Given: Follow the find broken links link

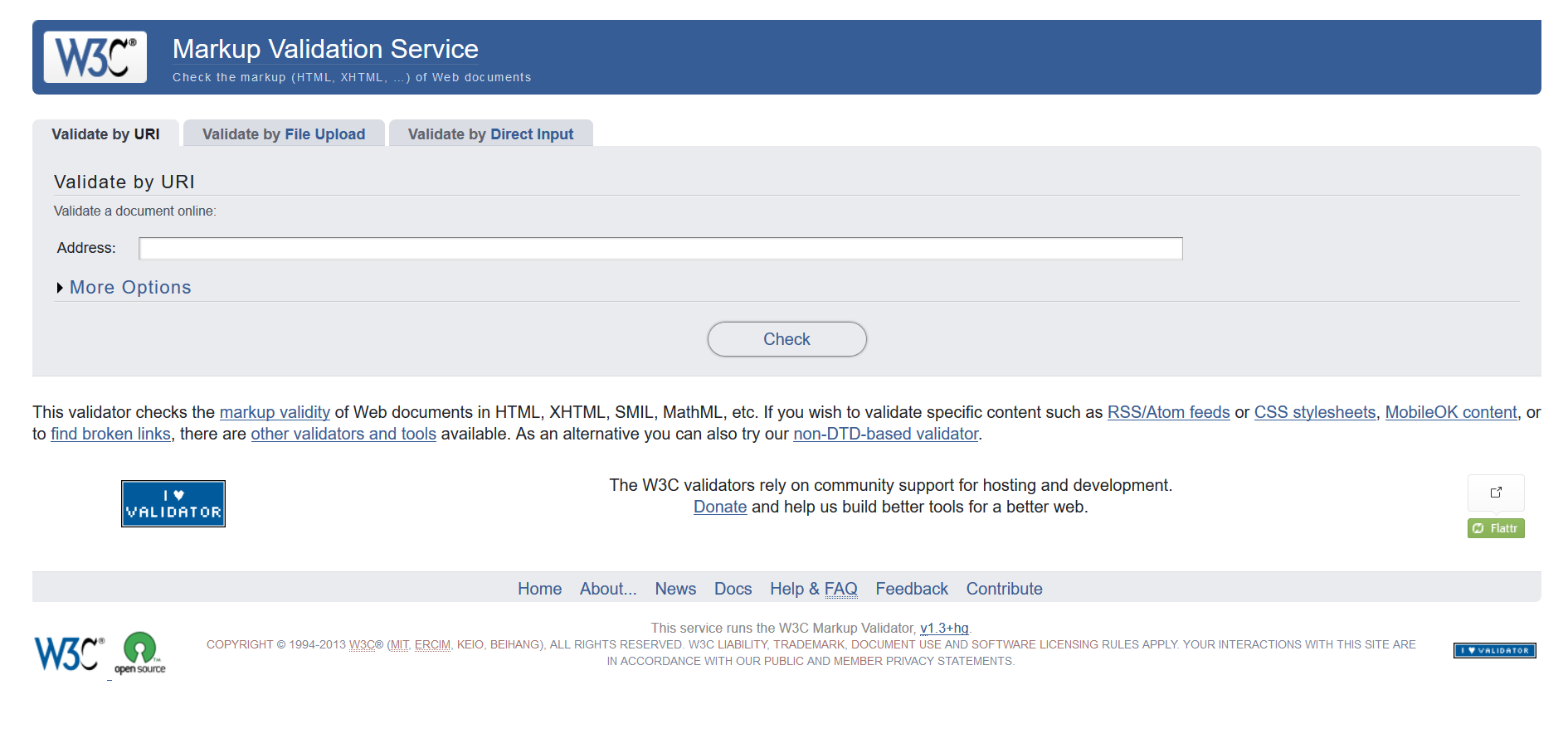Looking at the screenshot, I should click(110, 434).
